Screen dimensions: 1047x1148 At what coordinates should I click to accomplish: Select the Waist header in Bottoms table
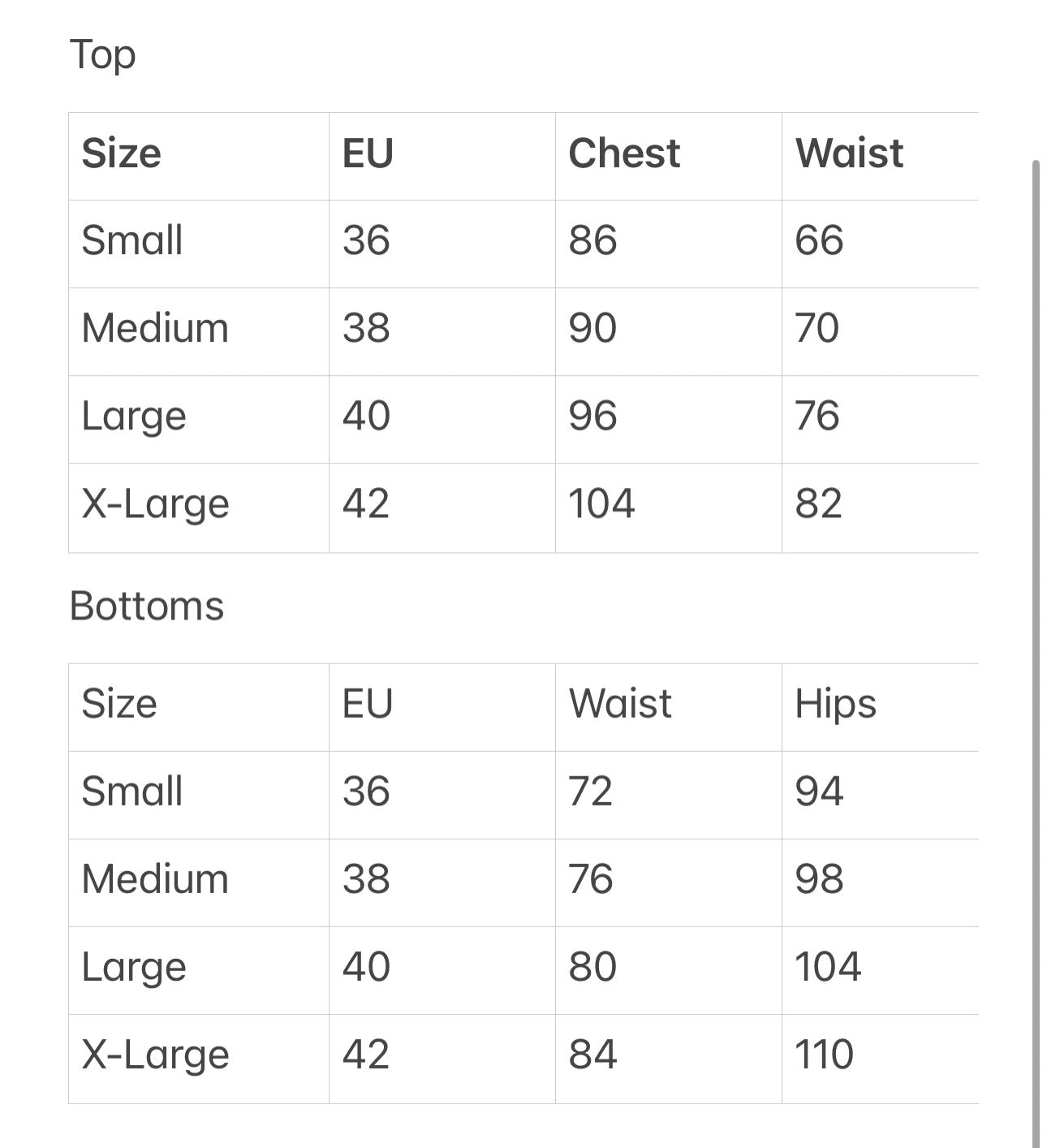point(620,703)
